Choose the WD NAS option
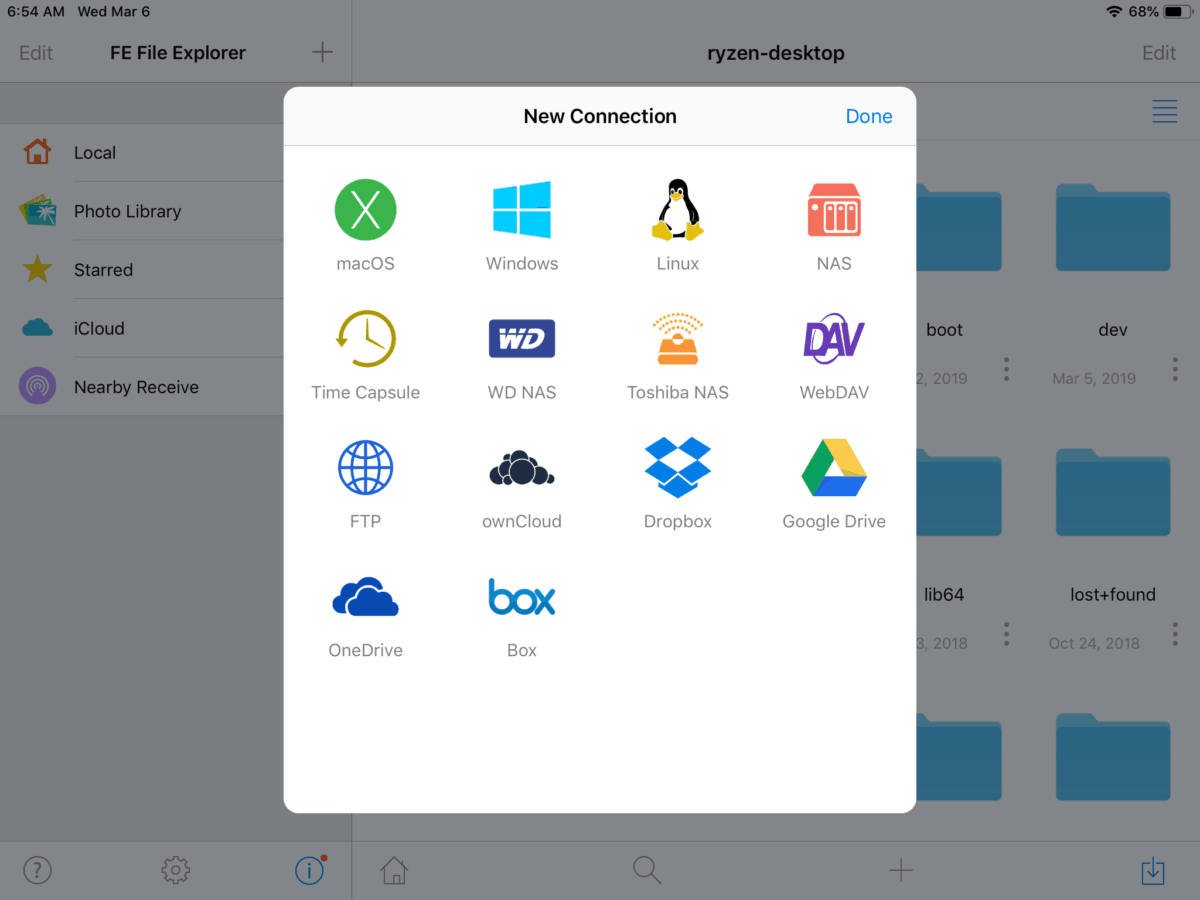 tap(522, 355)
